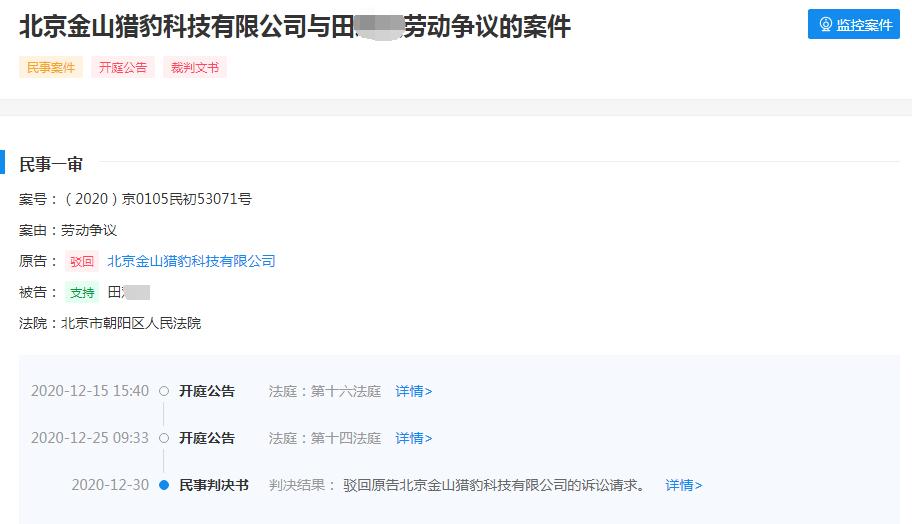Click the defendant name 田 text
The width and height of the screenshot is (912, 524).
pyautogui.click(x=129, y=293)
